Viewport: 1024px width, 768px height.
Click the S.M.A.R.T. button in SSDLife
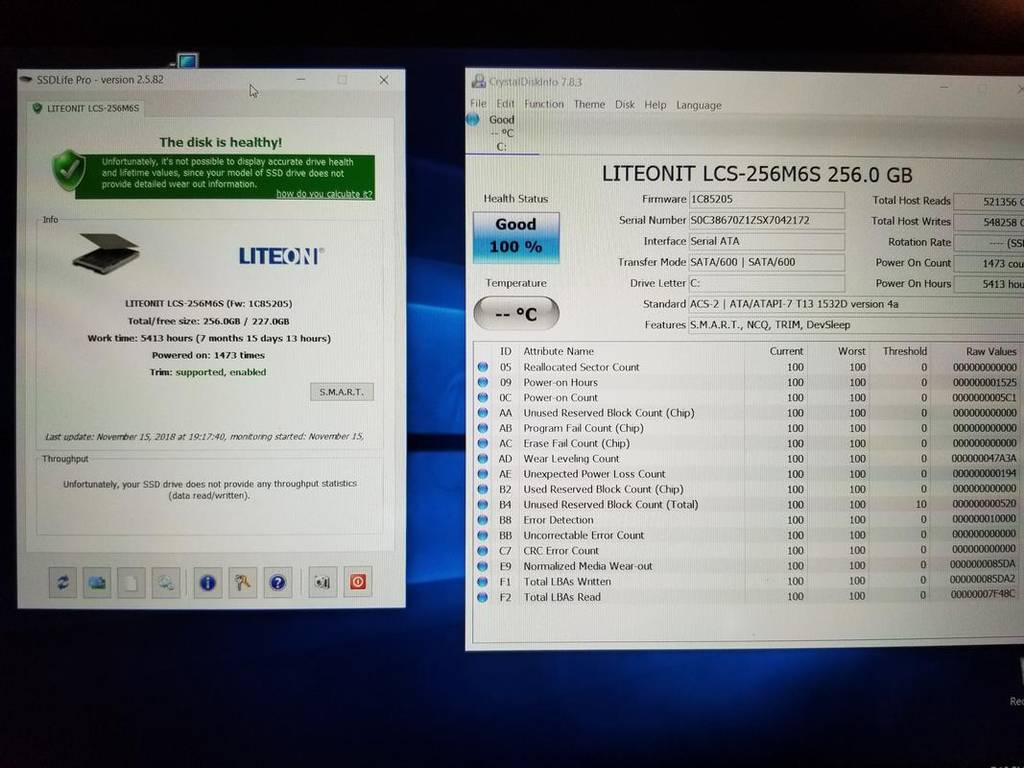point(342,392)
